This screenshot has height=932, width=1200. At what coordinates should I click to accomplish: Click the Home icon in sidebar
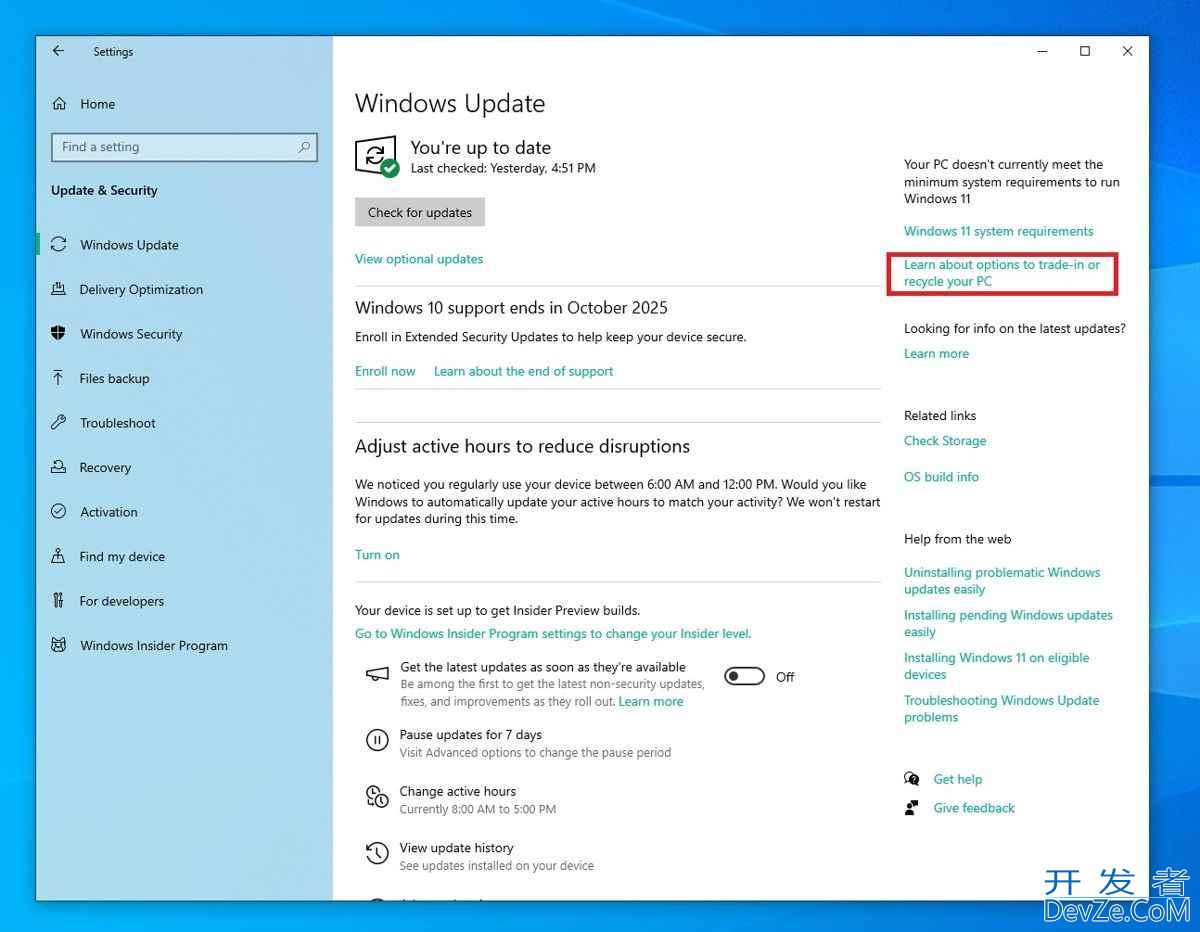tap(59, 104)
